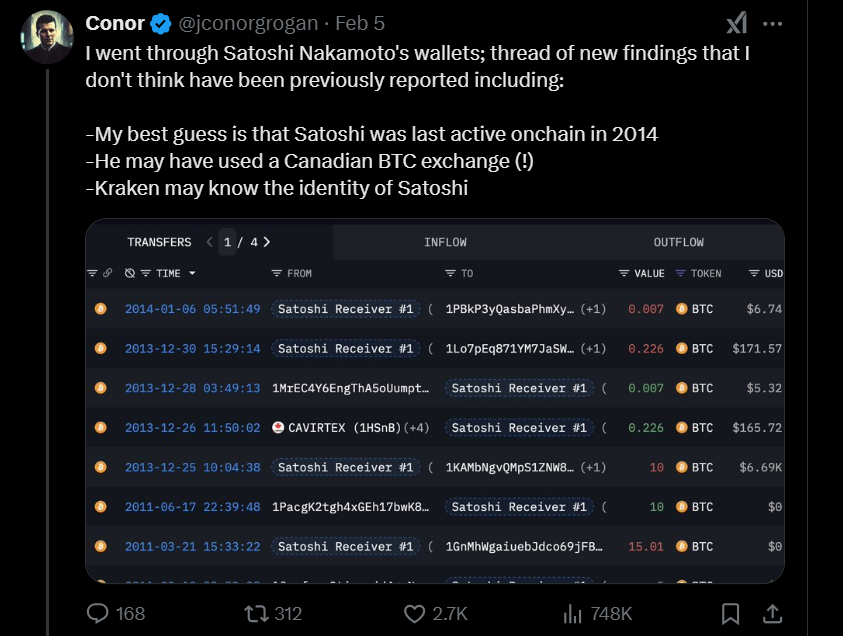Switch to the OUTFLOW tab
843x636 pixels.
point(679,242)
